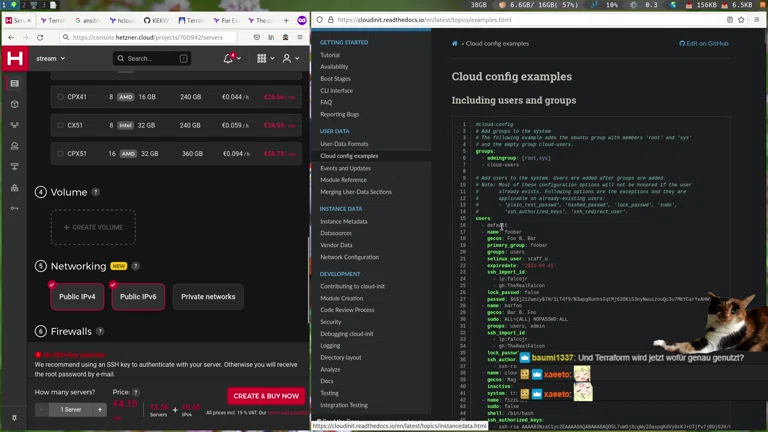Open the user account menu icon
768x432 pixels.
287,58
